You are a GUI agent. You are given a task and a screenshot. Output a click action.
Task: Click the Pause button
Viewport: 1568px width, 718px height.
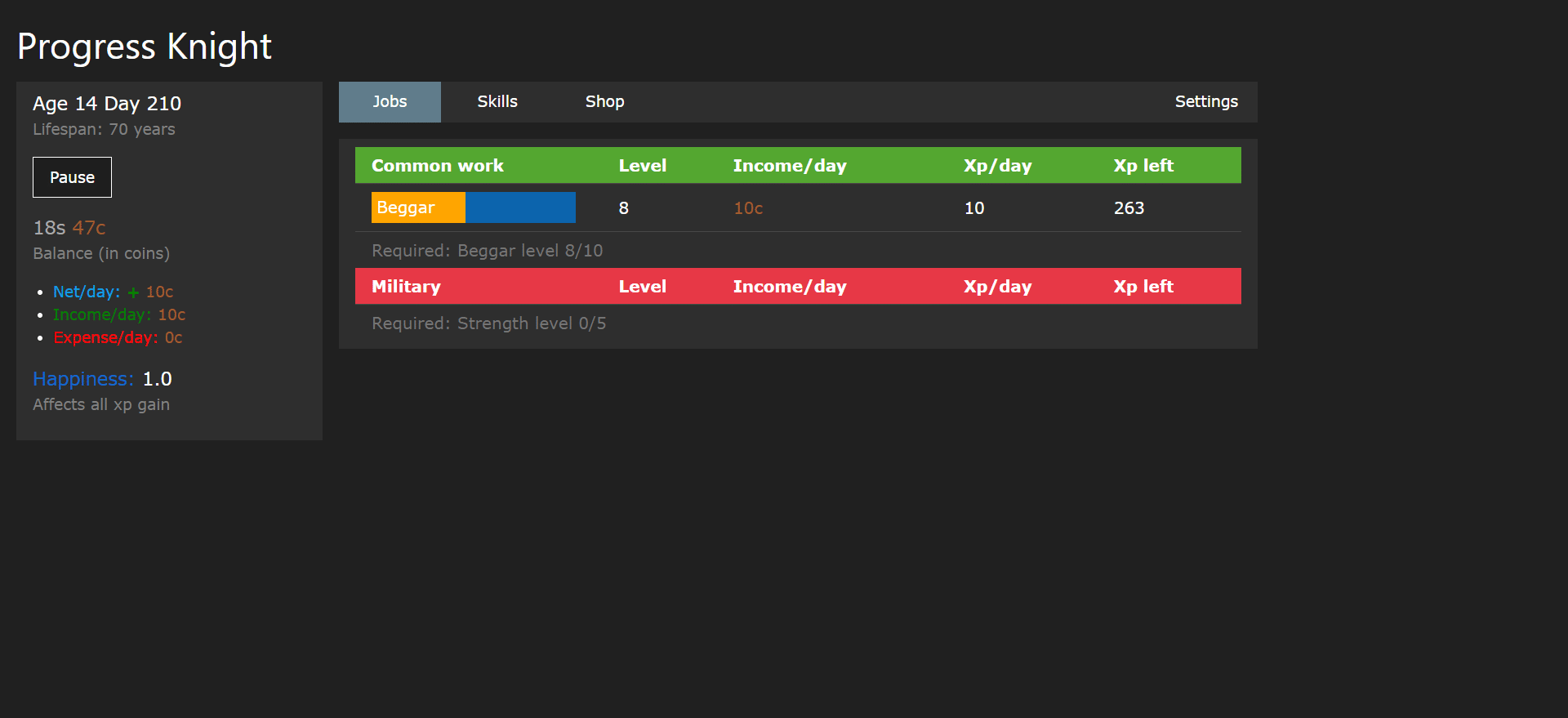pos(72,177)
